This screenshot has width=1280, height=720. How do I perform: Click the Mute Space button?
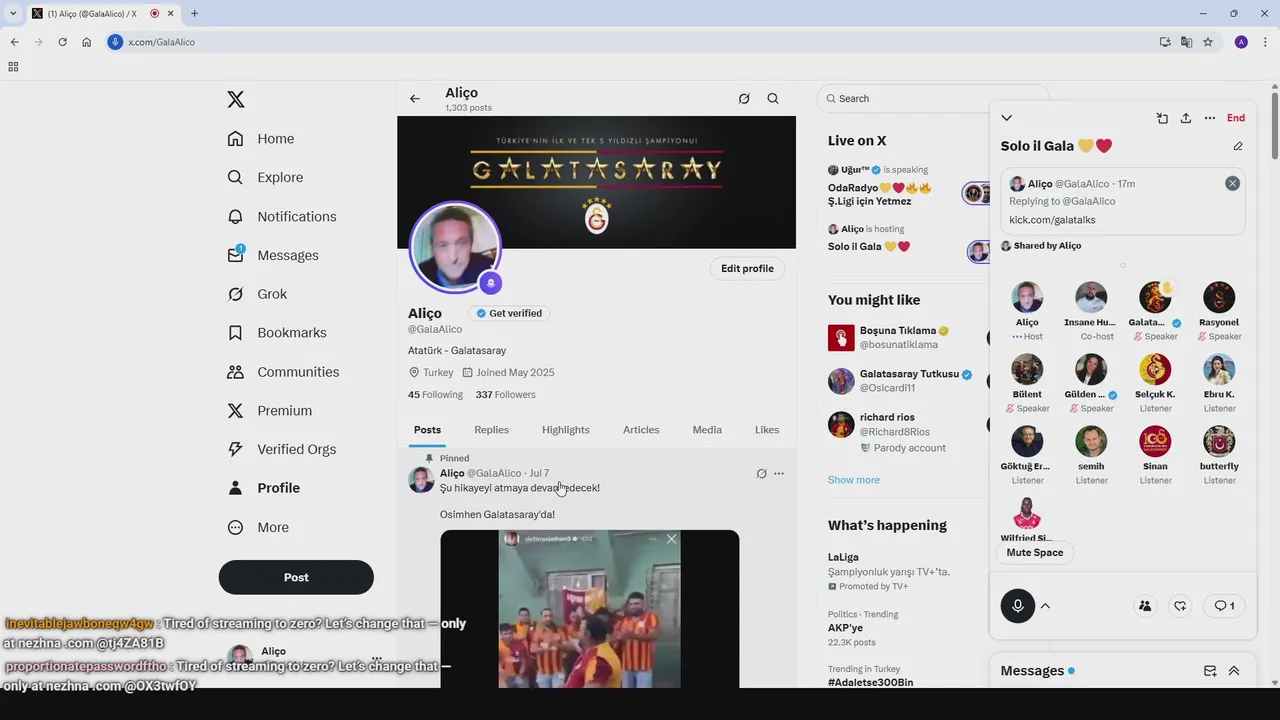1035,553
